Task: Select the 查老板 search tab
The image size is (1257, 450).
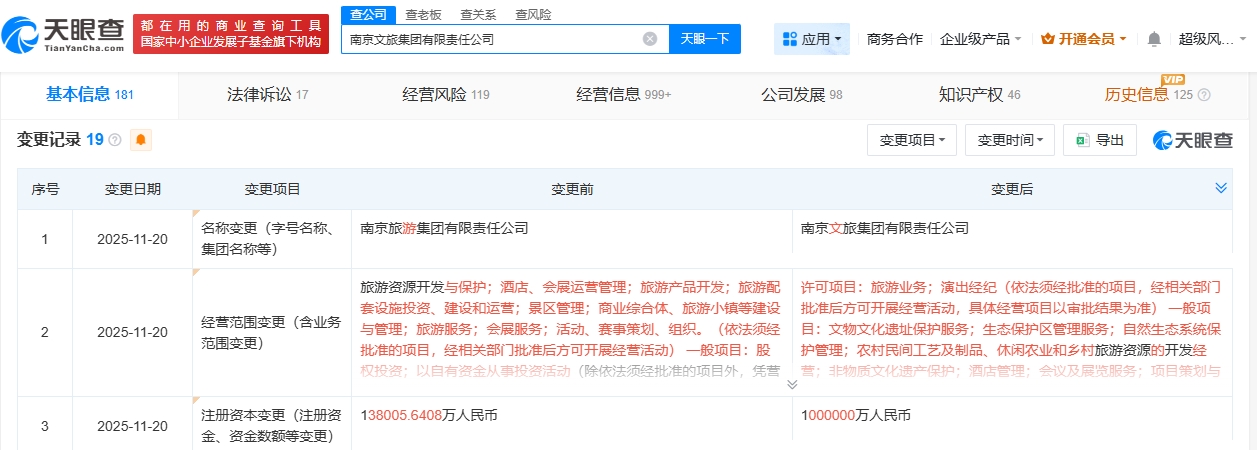Action: (424, 14)
